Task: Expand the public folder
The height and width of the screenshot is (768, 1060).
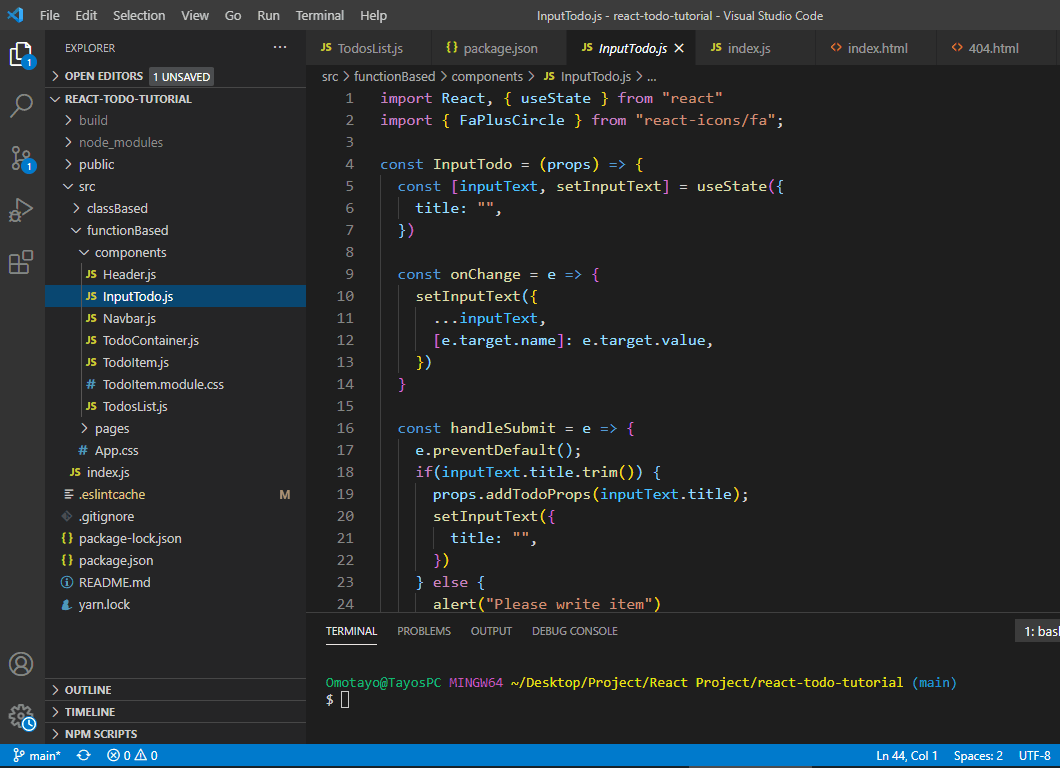Action: coord(176,164)
